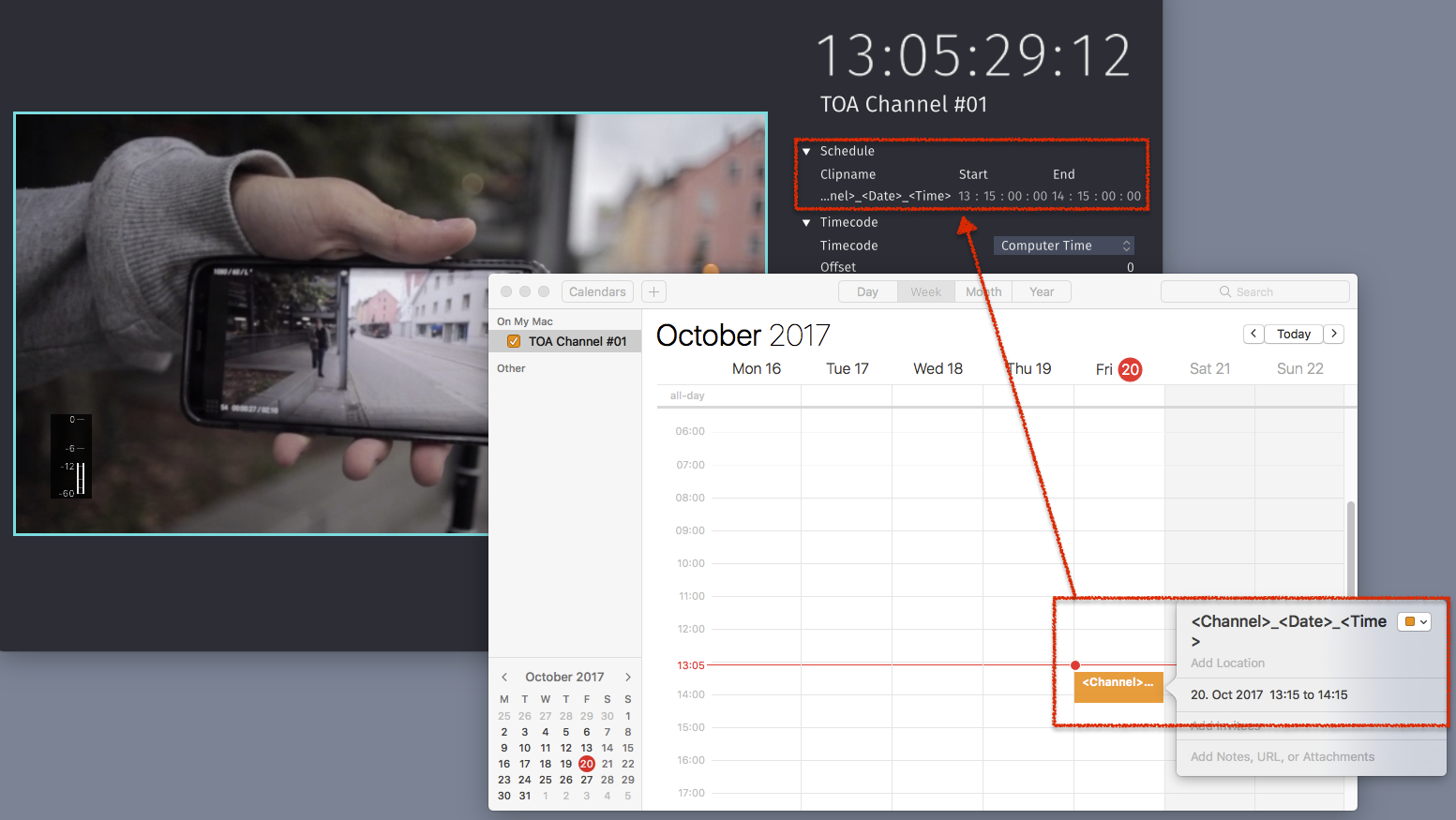Image resolution: width=1456 pixels, height=820 pixels.
Task: Select day 20 in mini calendar
Action: click(x=587, y=764)
